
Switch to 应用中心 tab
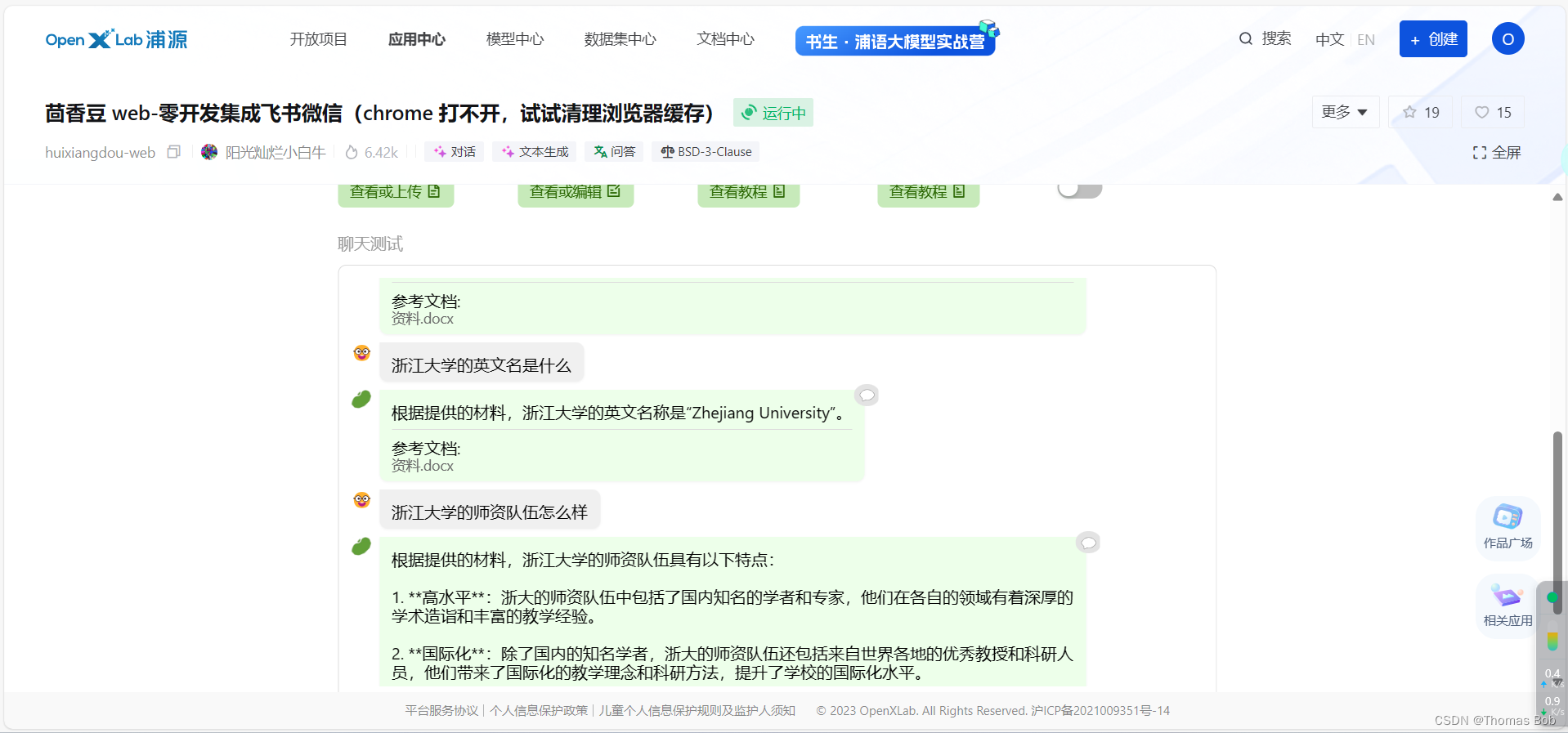click(416, 39)
